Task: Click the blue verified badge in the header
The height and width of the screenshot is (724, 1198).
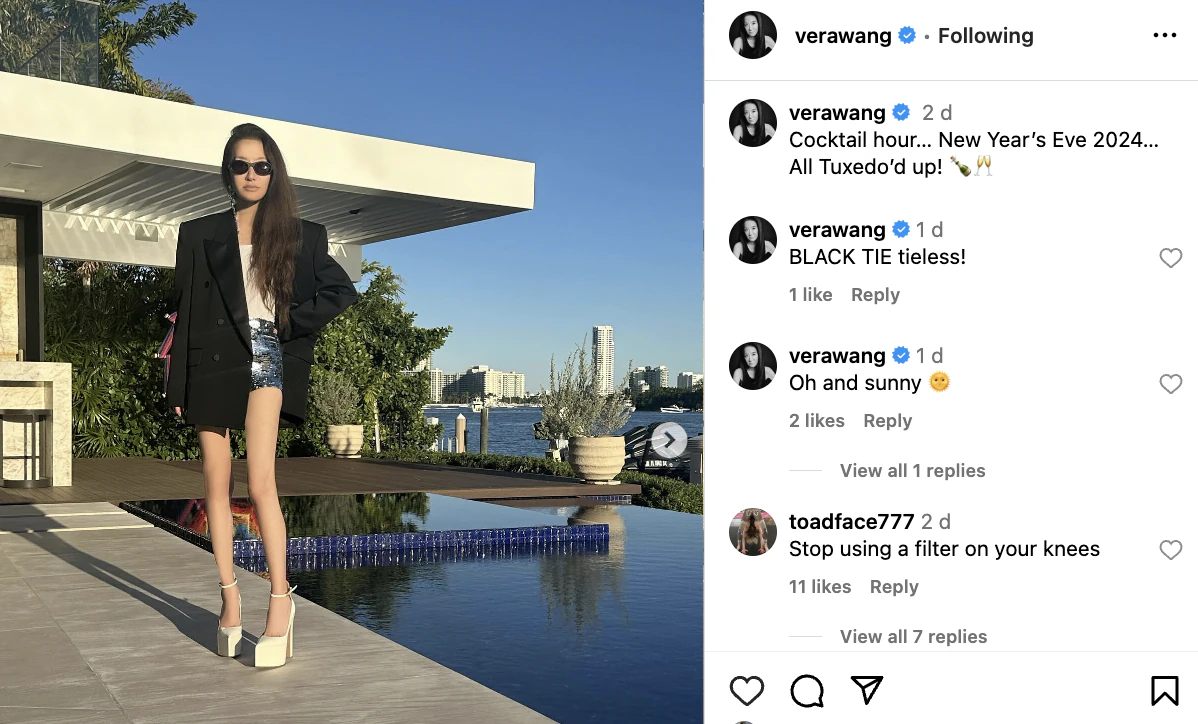Action: [x=907, y=35]
